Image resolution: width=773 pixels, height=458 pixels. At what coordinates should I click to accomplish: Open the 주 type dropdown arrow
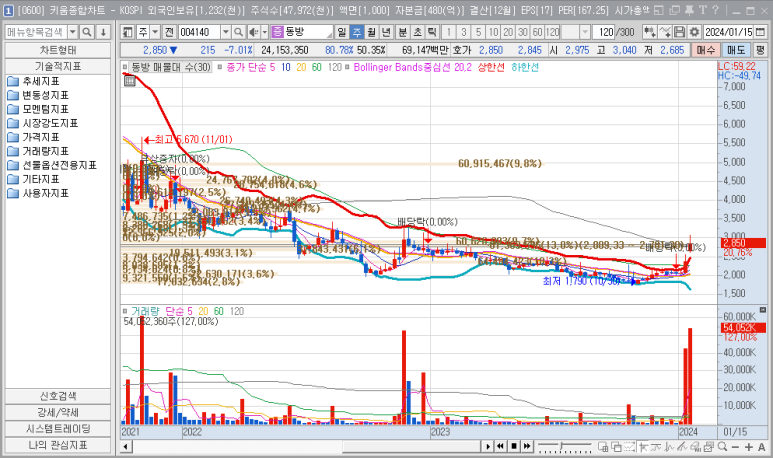point(155,33)
